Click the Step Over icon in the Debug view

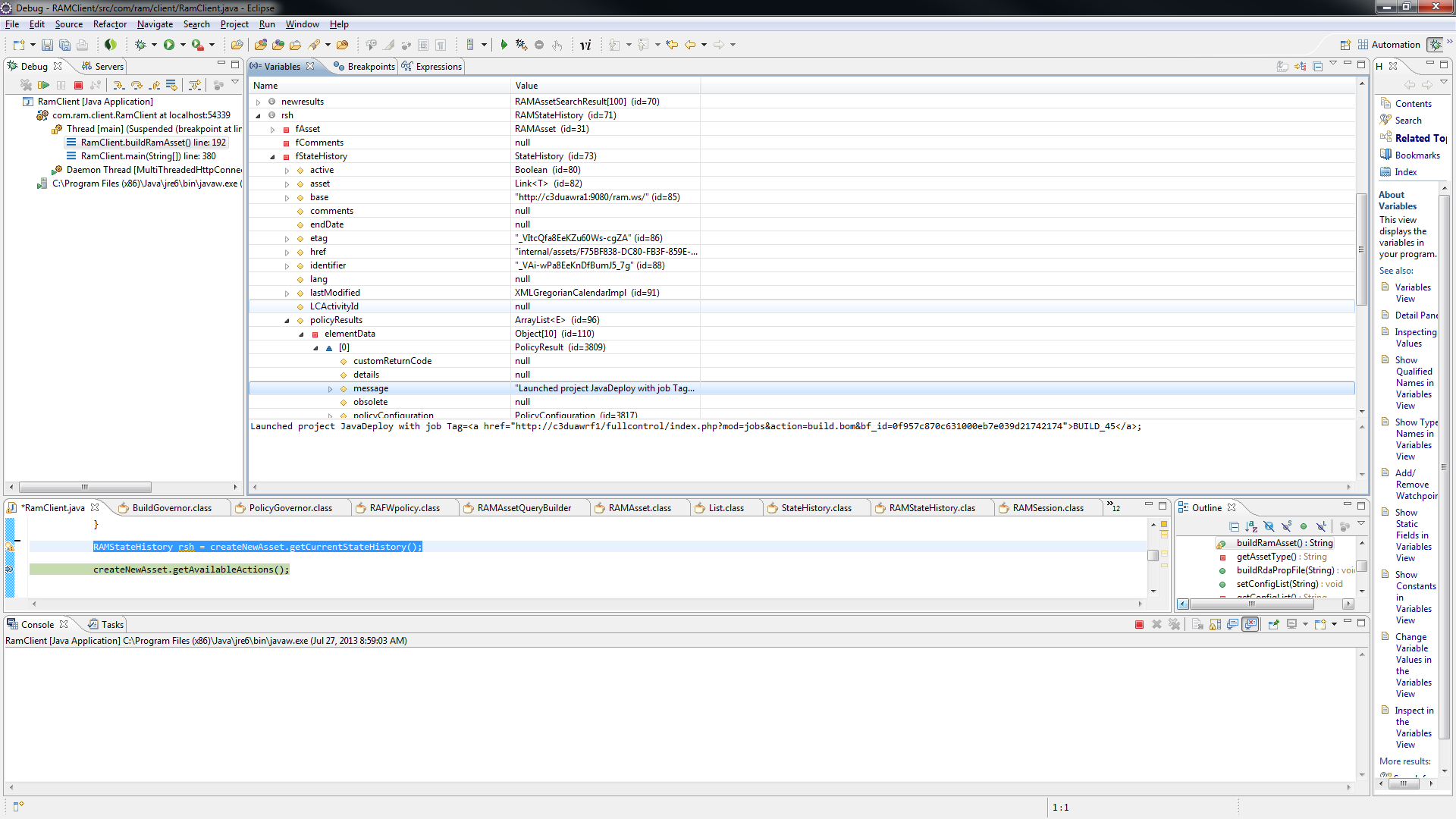tap(136, 86)
